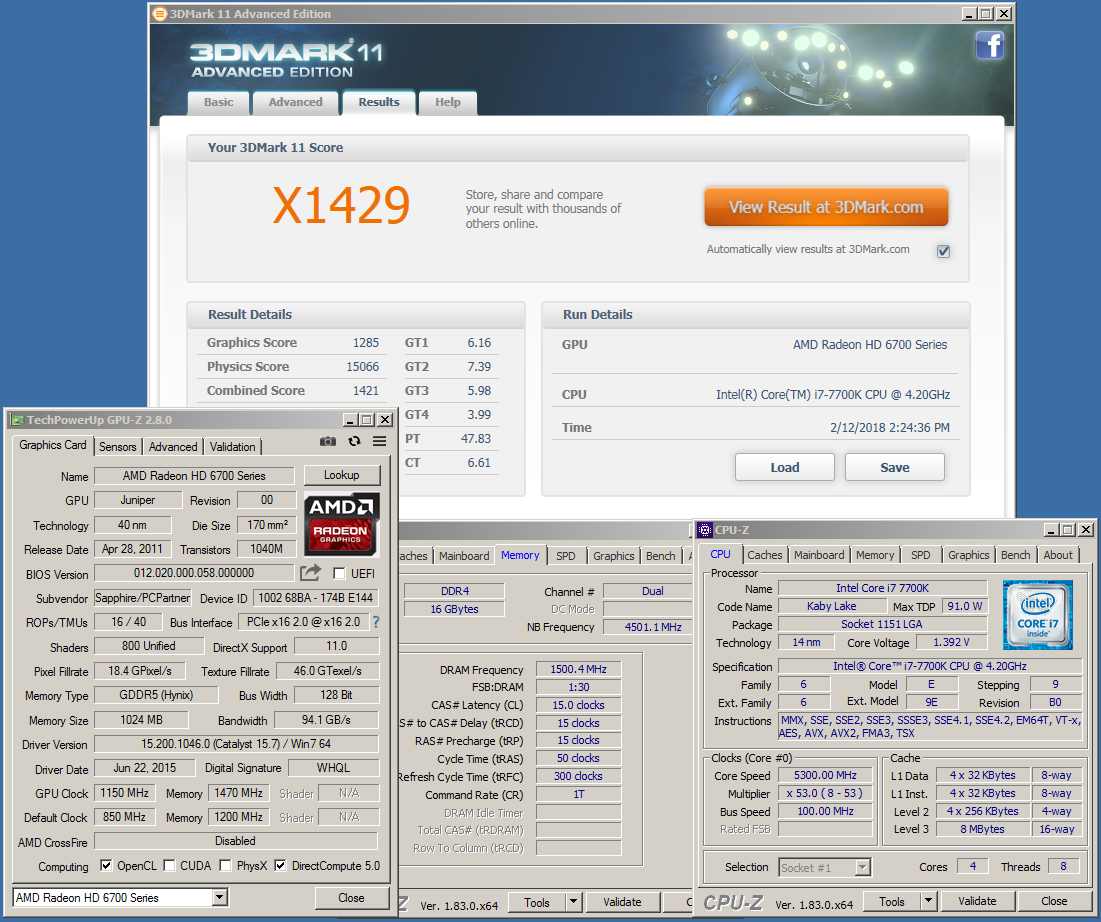Toggle the DirectCompute 5.0 checkbox
The image size is (1101, 922).
(x=280, y=865)
